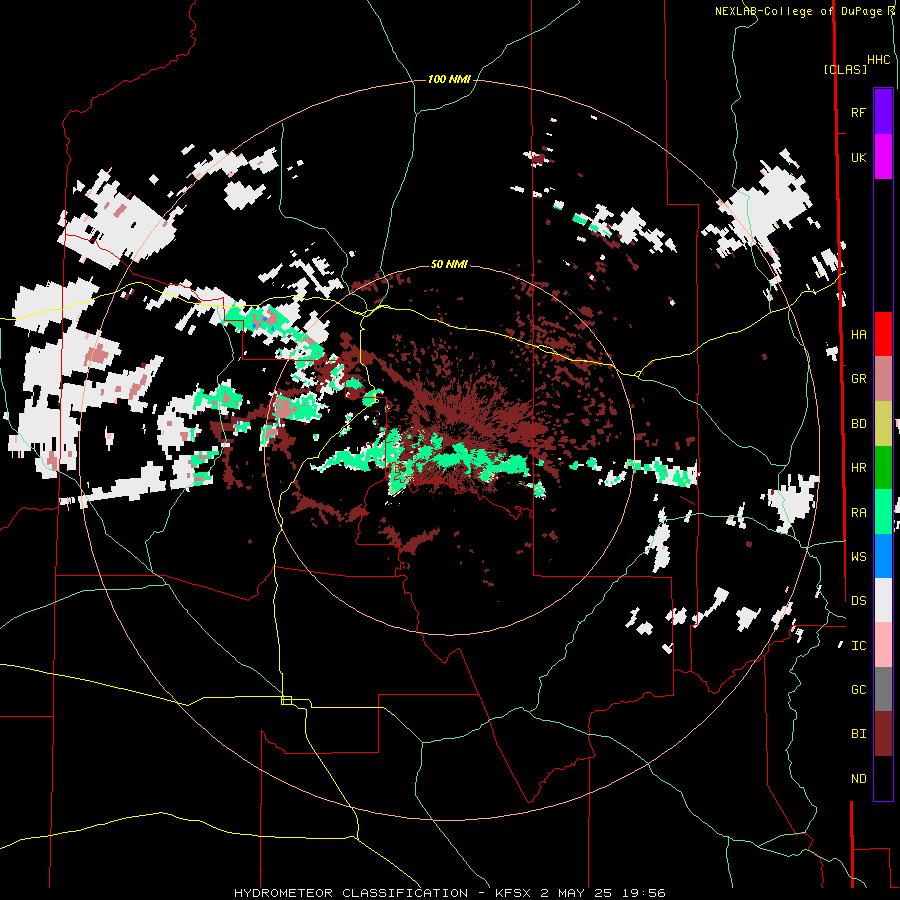Click the UK legend label
Viewport: 900px width, 900px height.
tap(858, 158)
